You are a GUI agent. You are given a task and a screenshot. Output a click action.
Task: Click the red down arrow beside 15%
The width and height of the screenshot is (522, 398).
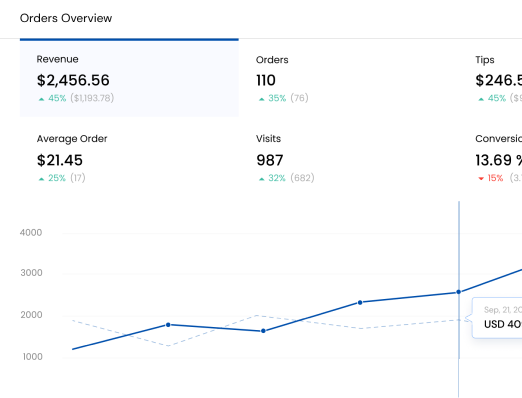coord(481,179)
